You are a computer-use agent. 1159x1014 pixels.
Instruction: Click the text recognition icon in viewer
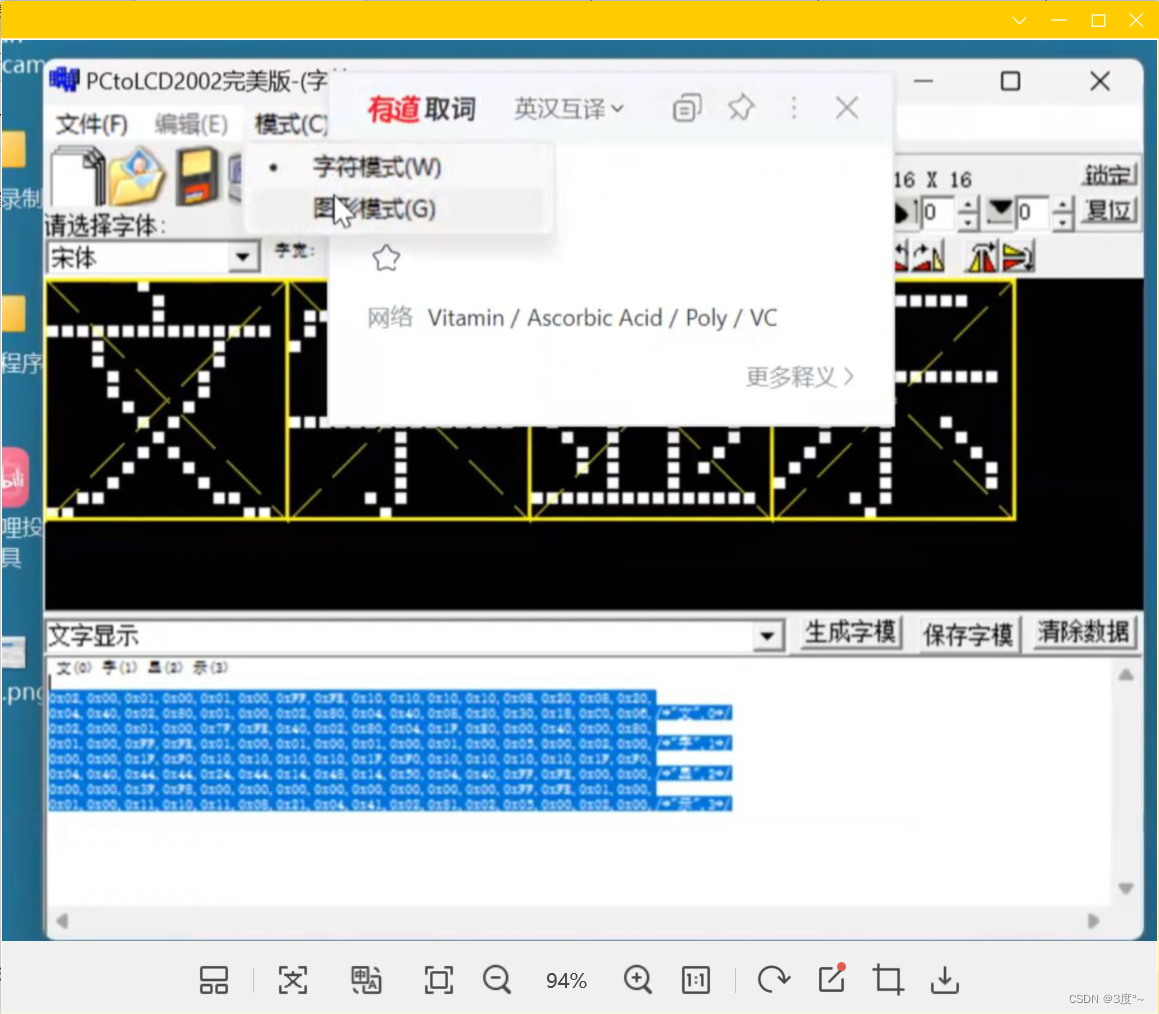tap(293, 980)
